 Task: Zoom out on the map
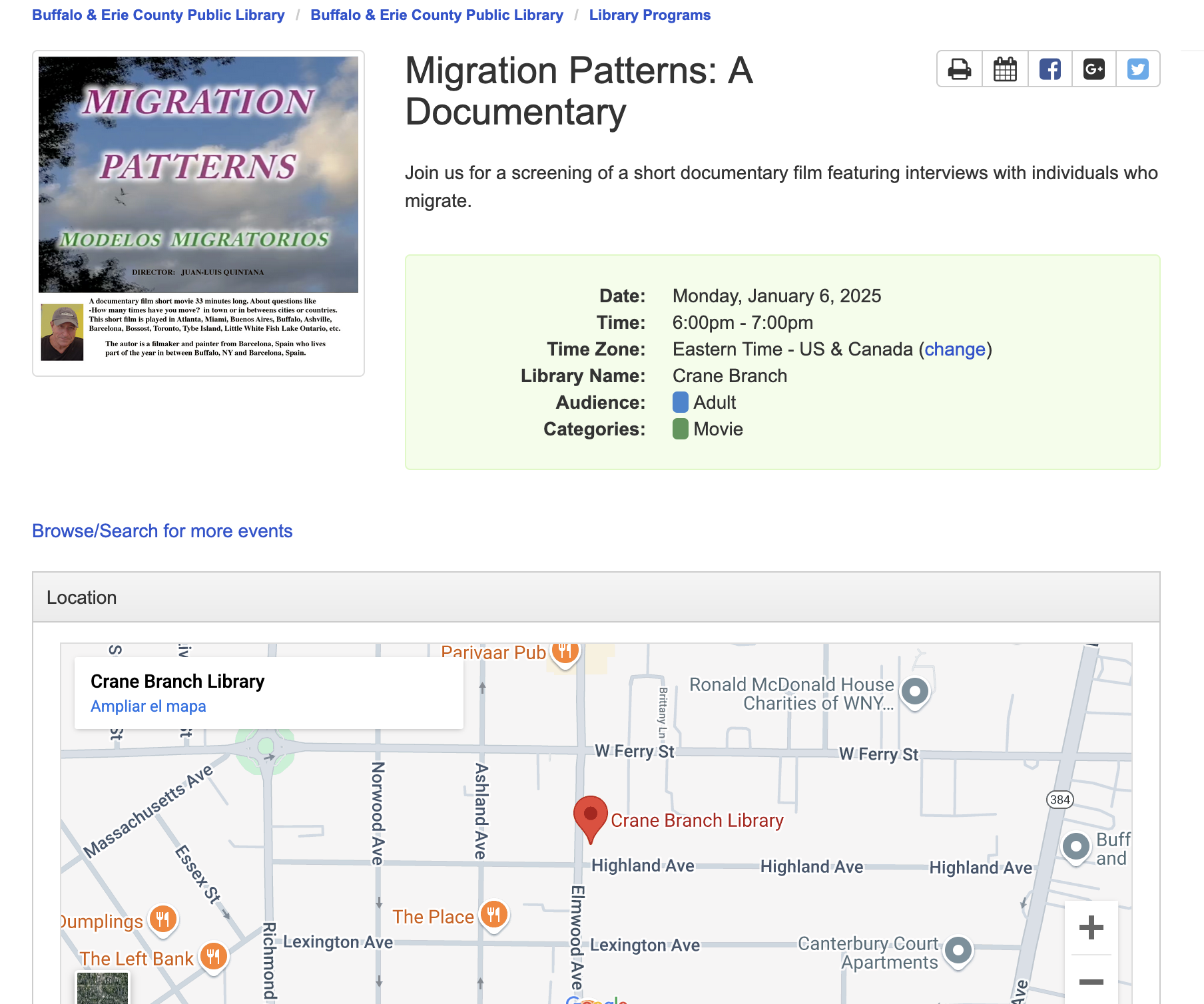1091,981
